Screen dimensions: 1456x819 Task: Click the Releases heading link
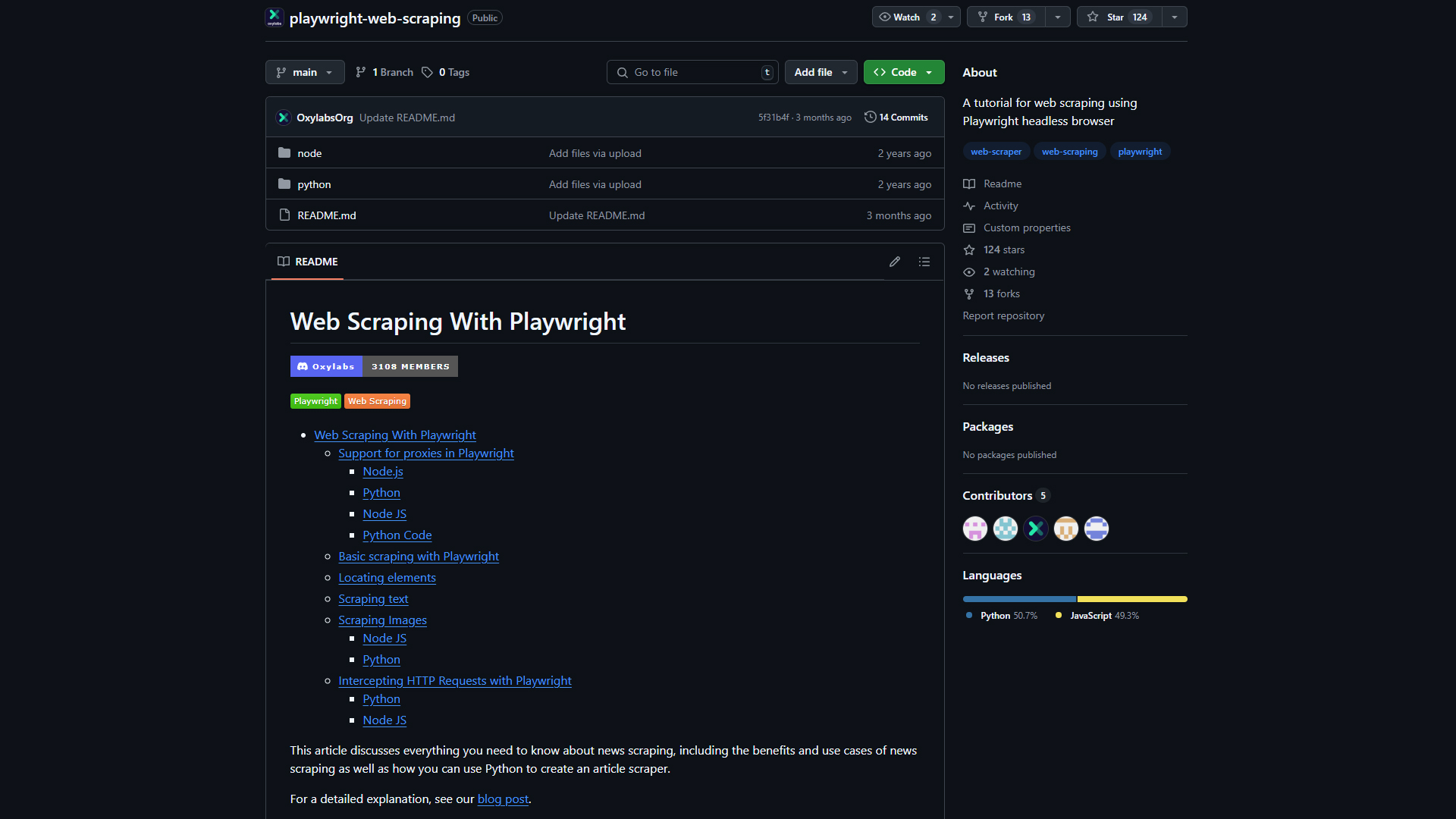986,357
